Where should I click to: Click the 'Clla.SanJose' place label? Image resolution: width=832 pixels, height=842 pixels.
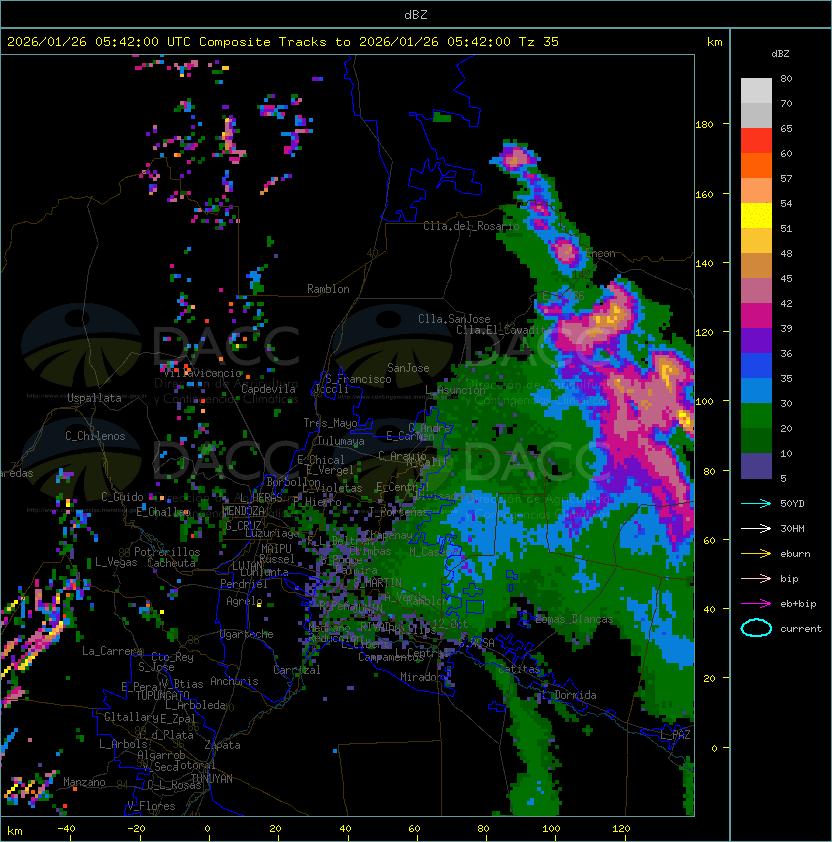[454, 319]
